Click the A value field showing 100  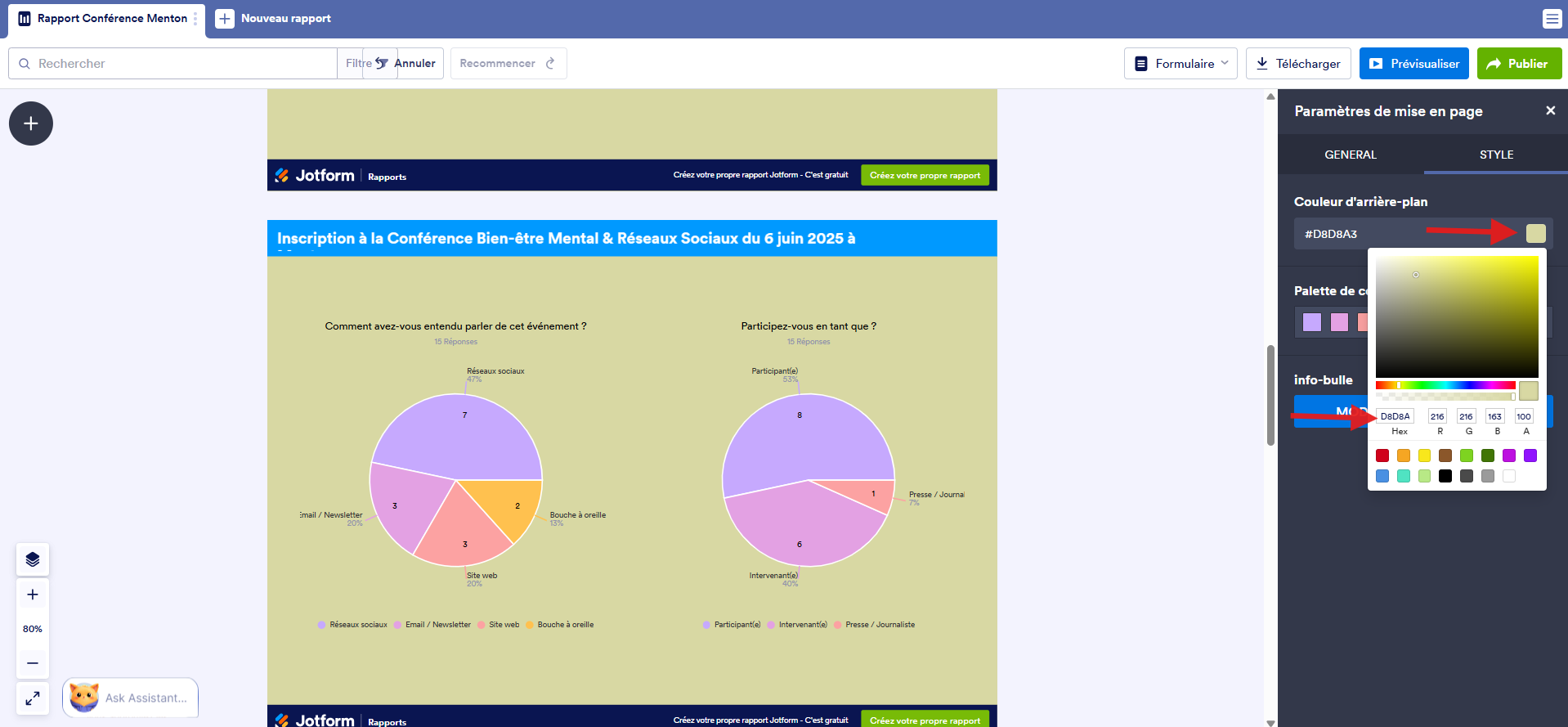click(1524, 416)
